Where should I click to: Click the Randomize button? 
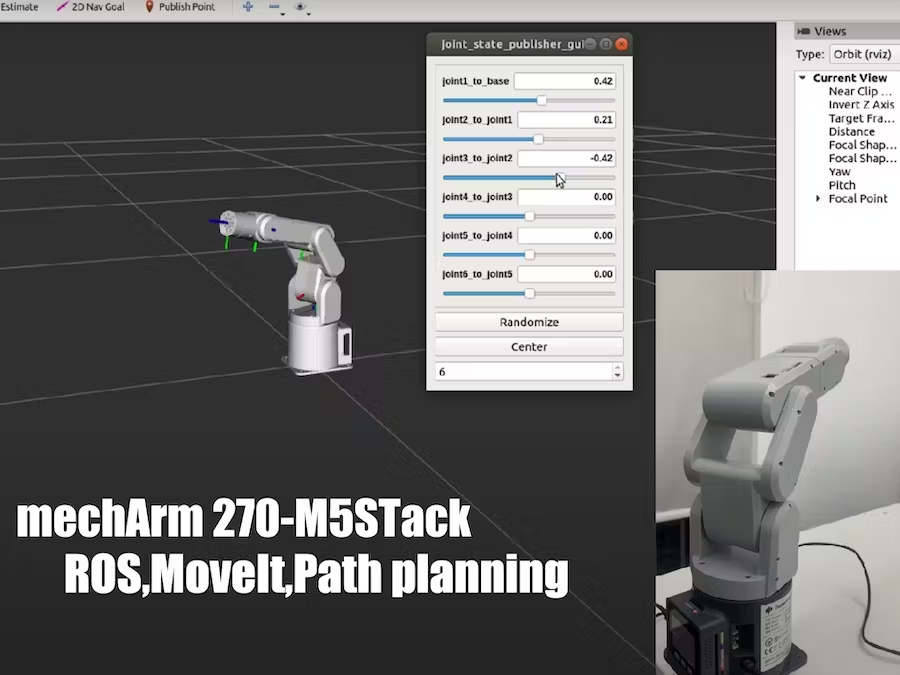click(x=529, y=322)
